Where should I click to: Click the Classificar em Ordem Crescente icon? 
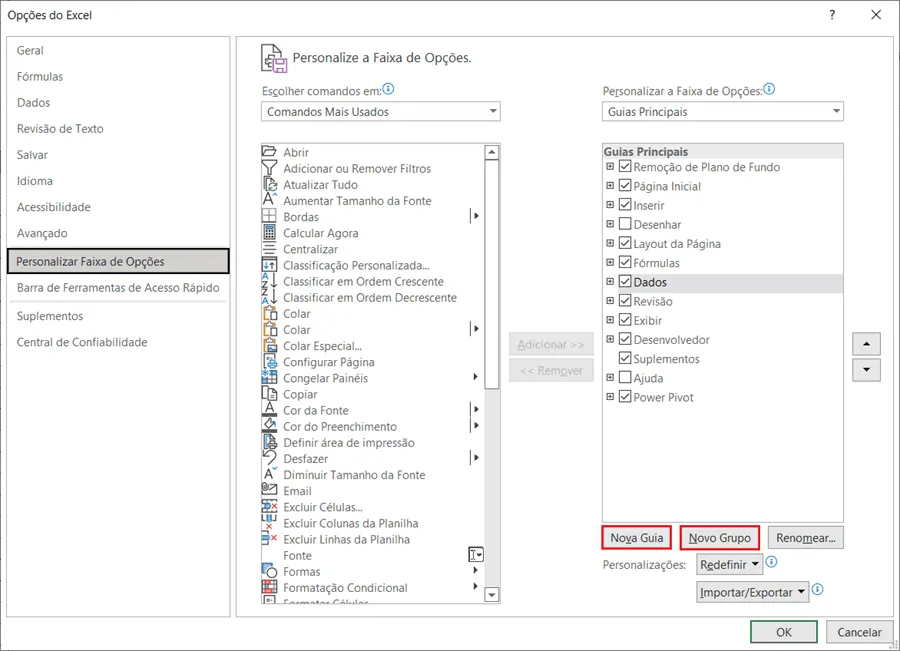click(269, 281)
